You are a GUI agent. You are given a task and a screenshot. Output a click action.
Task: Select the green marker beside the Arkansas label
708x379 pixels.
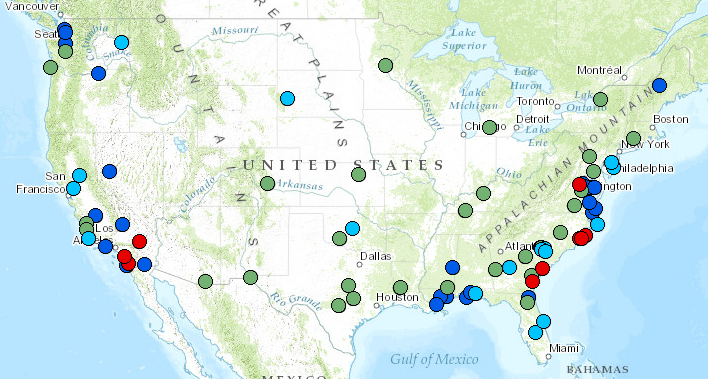[267, 183]
